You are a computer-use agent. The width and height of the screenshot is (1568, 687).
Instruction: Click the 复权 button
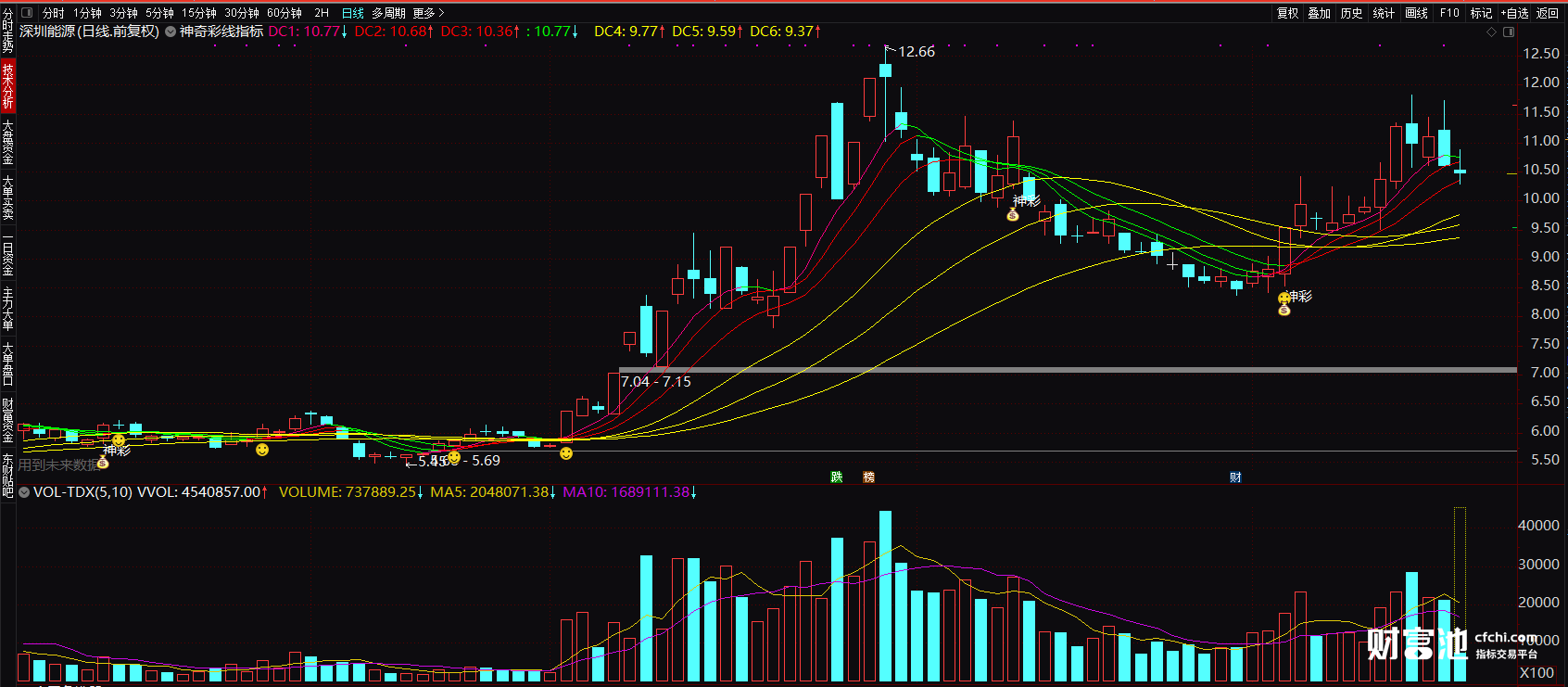(1288, 13)
